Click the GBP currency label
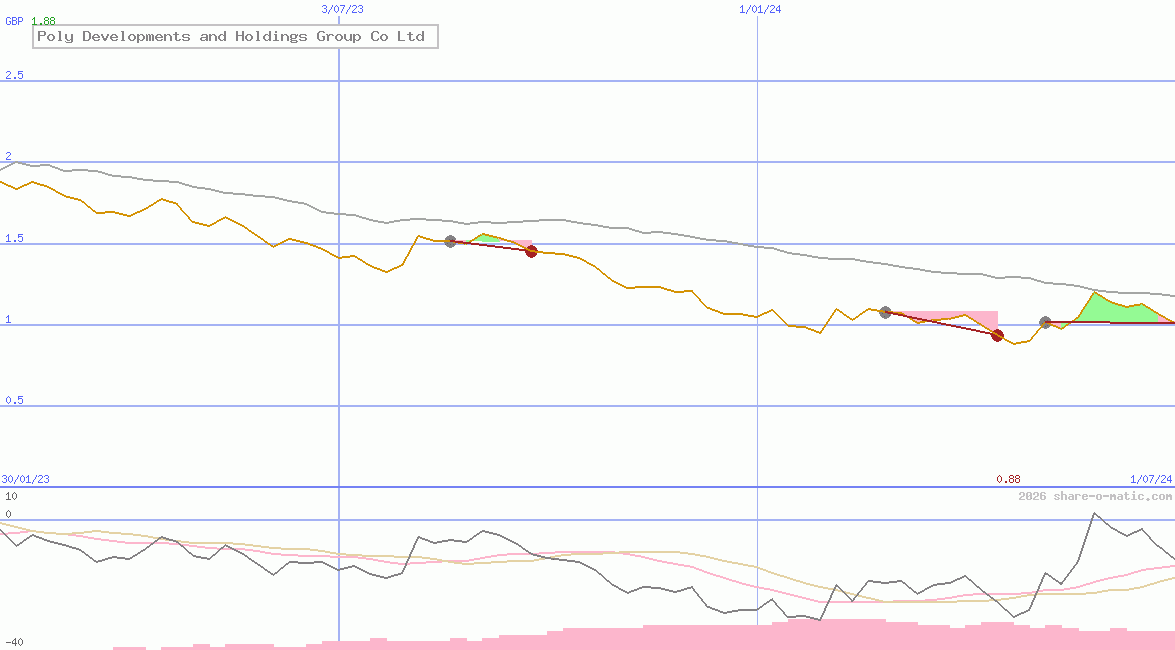The image size is (1175, 650). click(14, 21)
